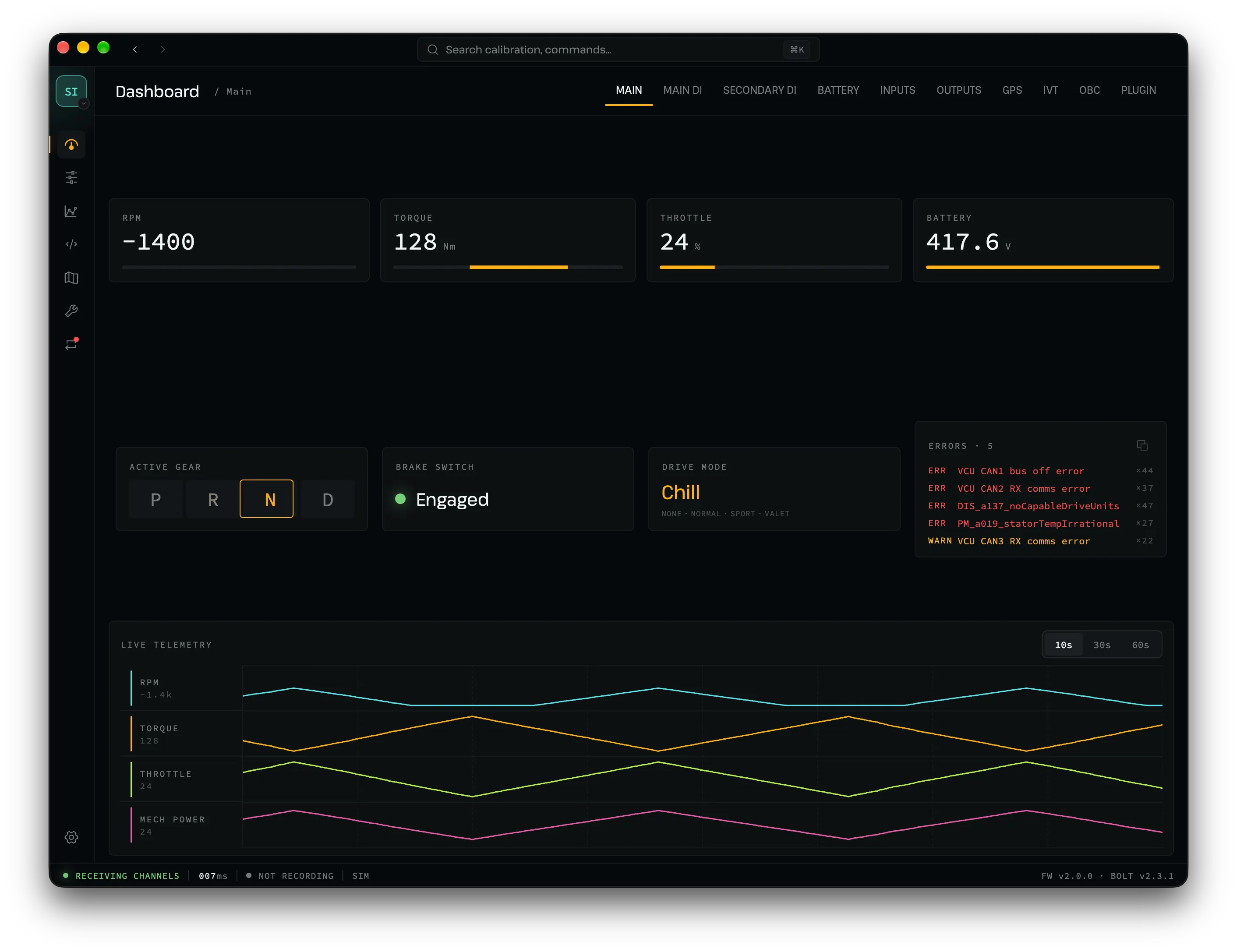1237x952 pixels.
Task: Open the map sidebar icon
Action: point(71,278)
